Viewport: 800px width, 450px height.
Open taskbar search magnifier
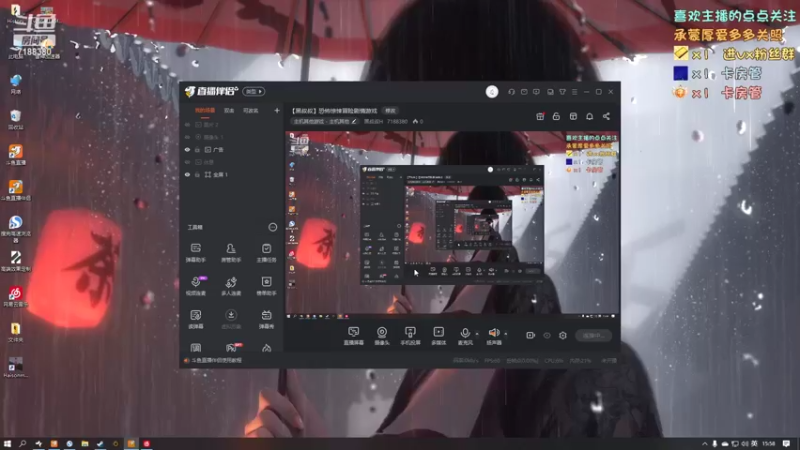pos(22,444)
